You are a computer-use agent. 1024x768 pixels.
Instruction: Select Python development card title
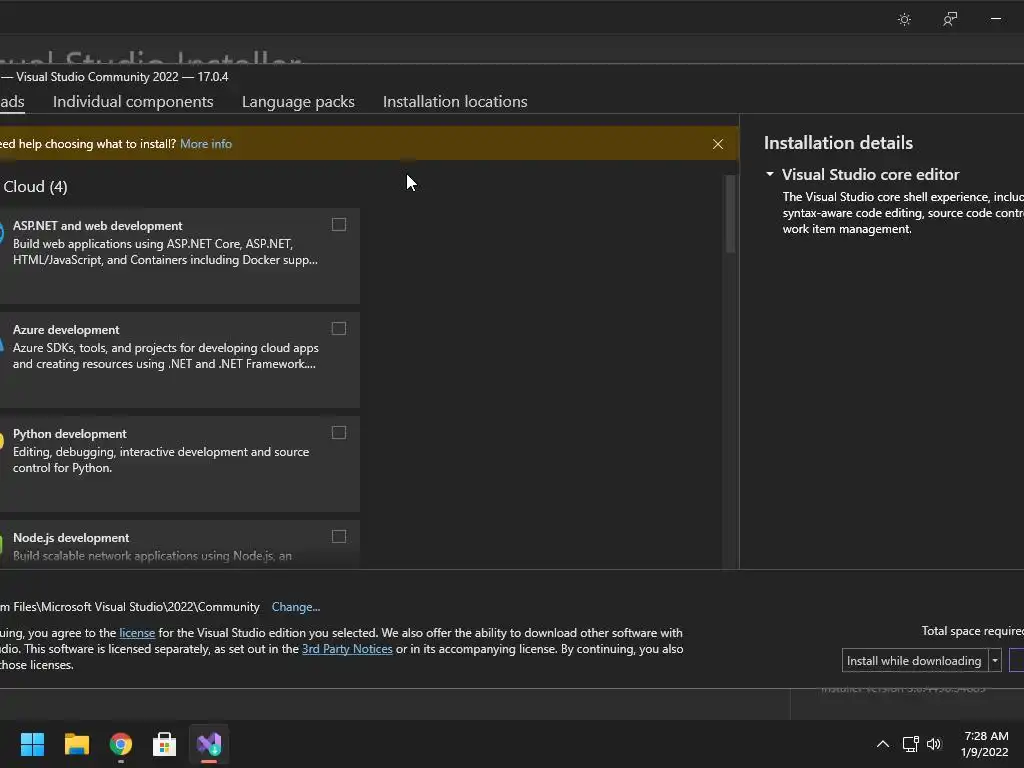point(69,434)
